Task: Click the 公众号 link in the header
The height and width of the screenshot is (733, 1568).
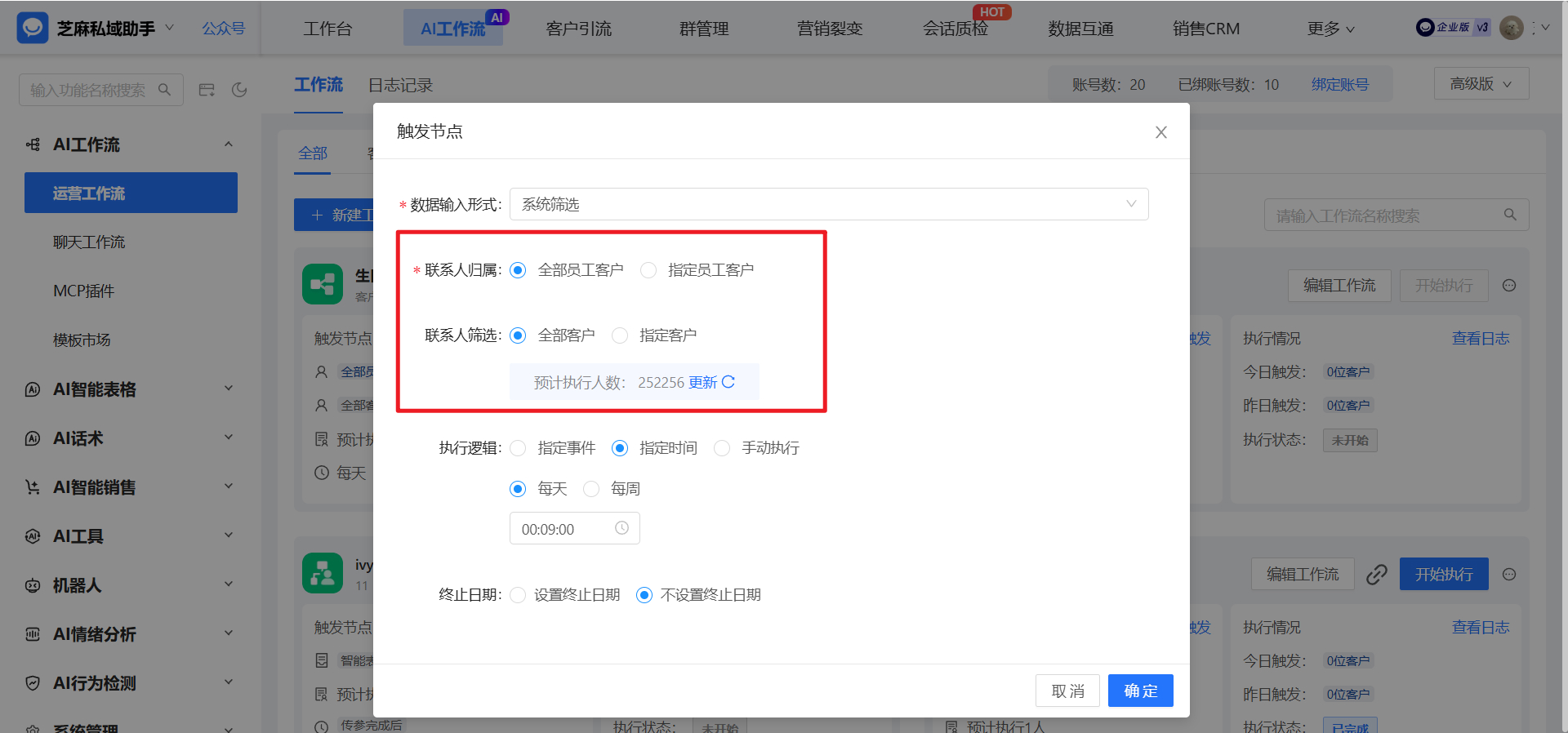Action: click(x=224, y=29)
